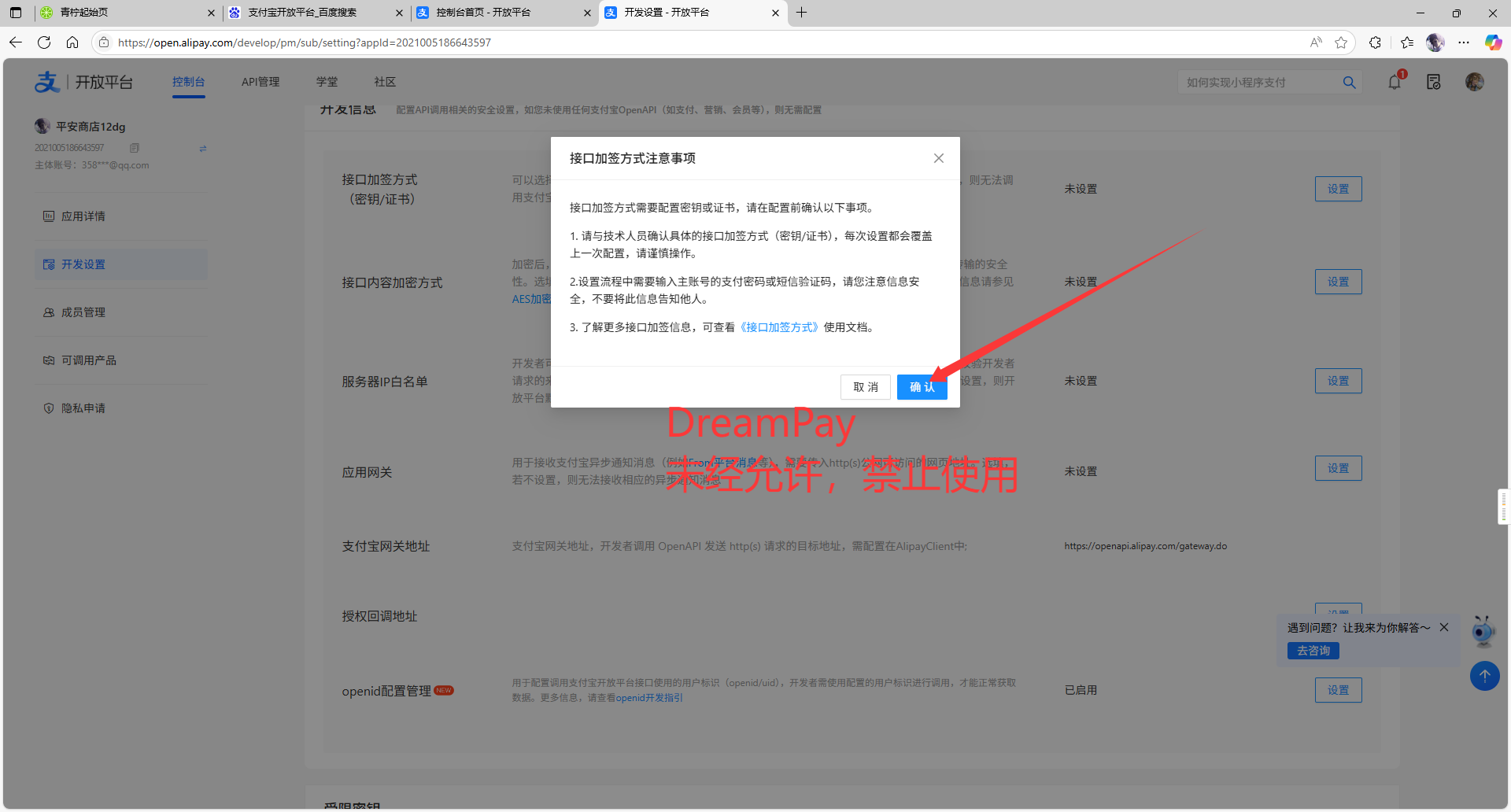
Task: Click the browser refresh icon
Action: pyautogui.click(x=44, y=42)
